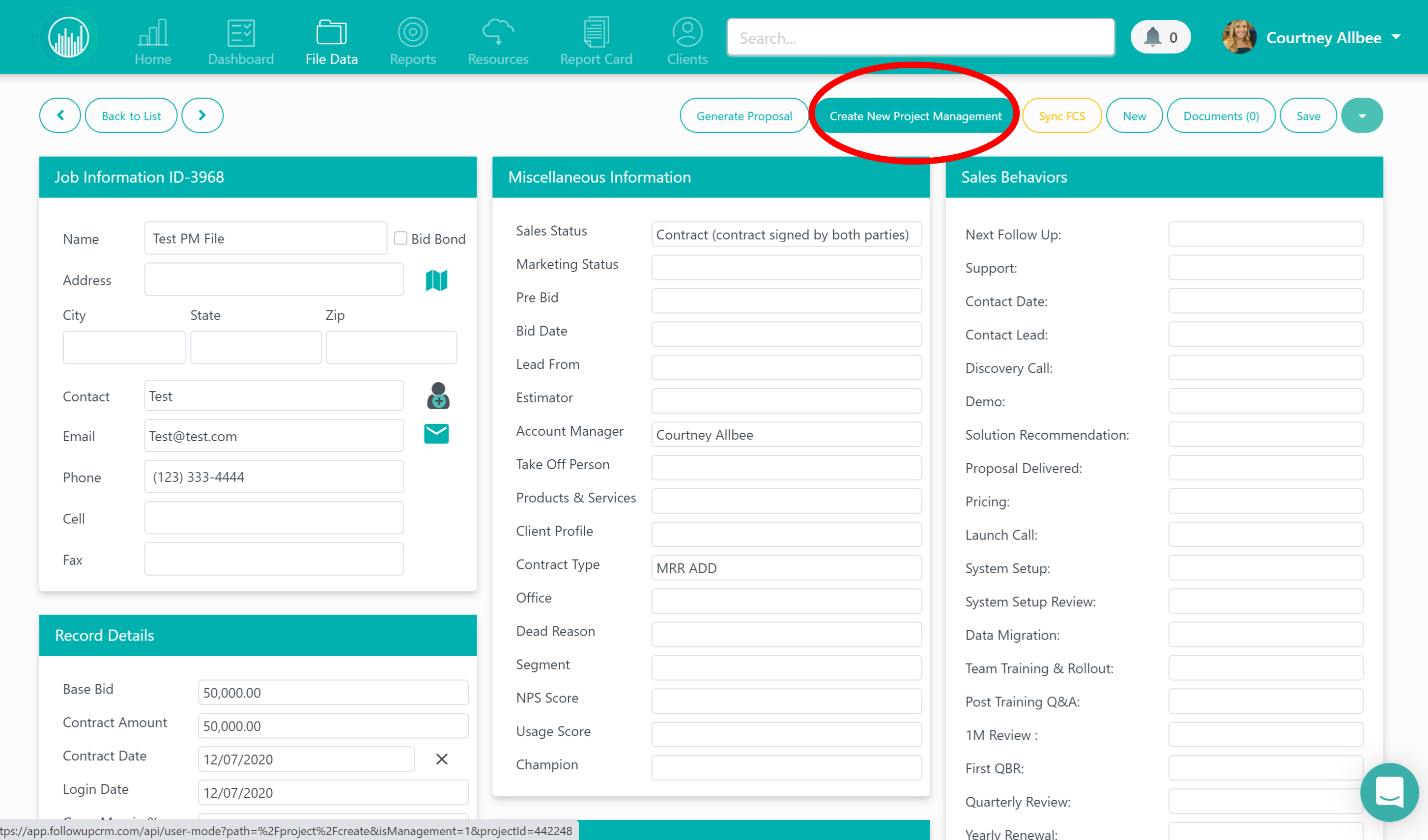The image size is (1428, 840).
Task: Open the Clients navigation item
Action: click(x=687, y=41)
